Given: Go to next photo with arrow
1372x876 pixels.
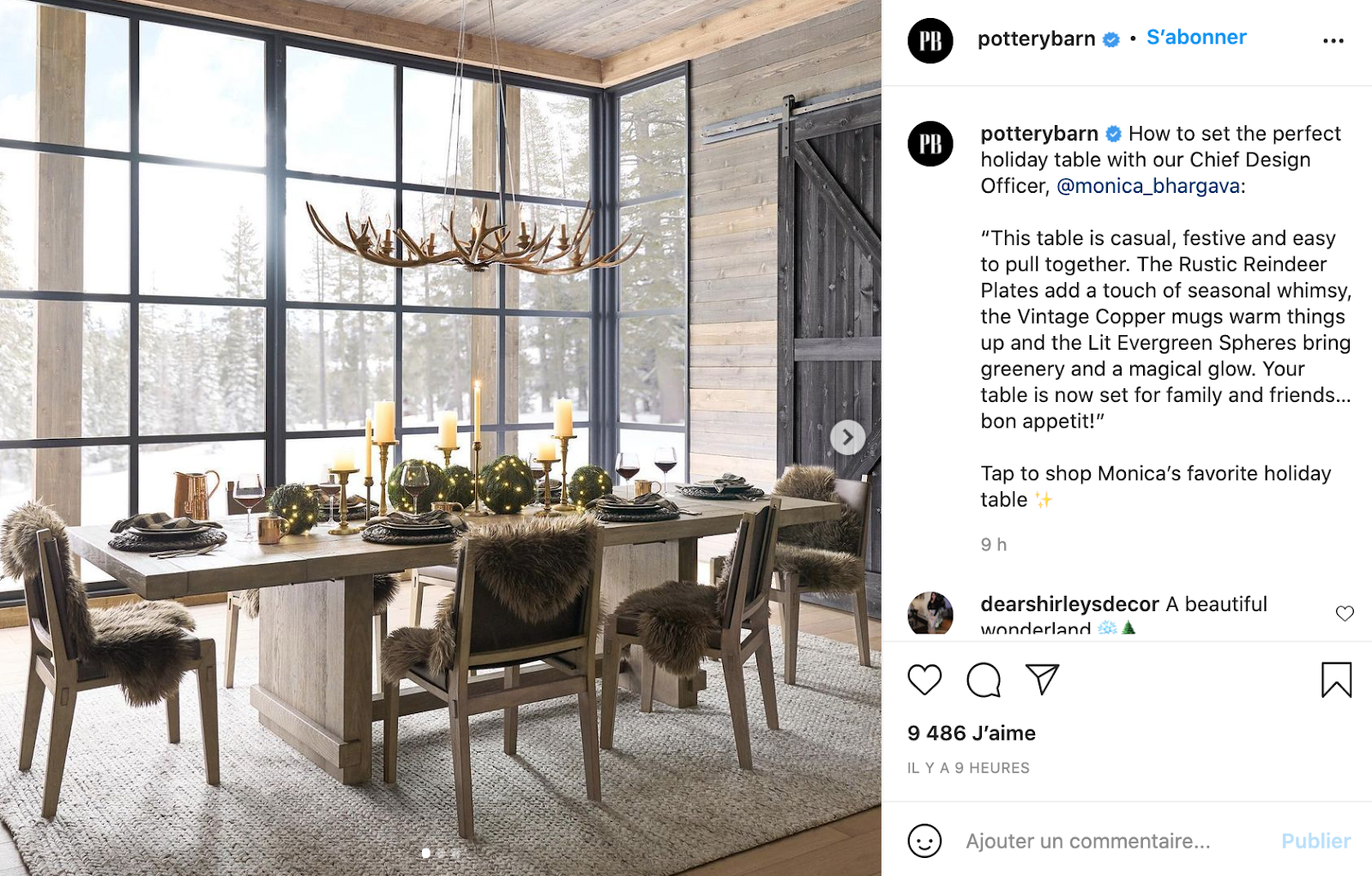Looking at the screenshot, I should 847,437.
